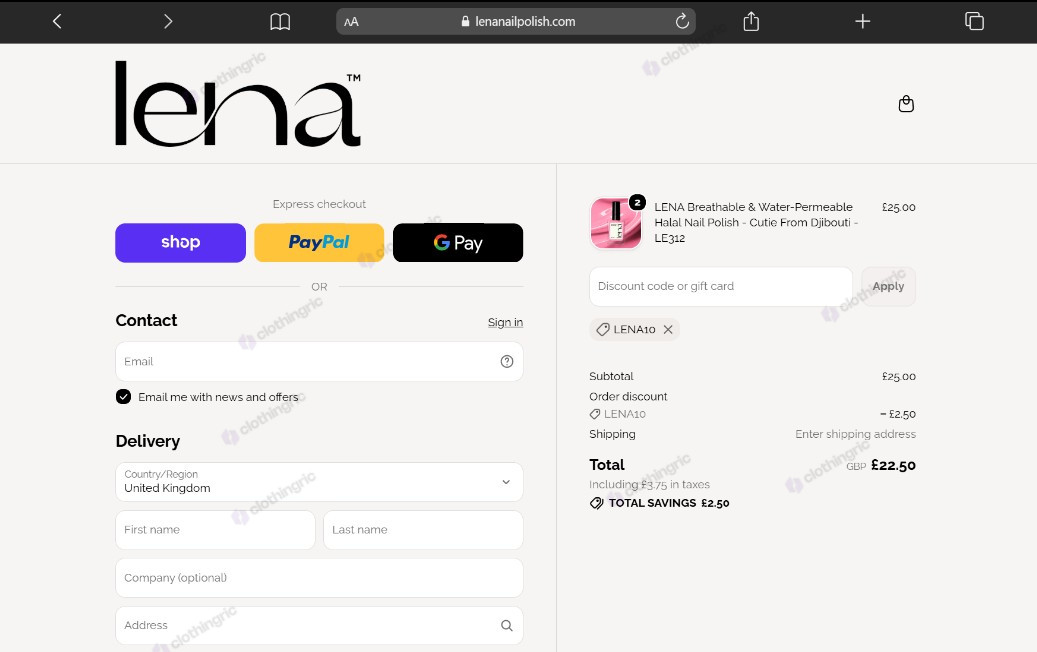This screenshot has width=1037, height=652.
Task: Open the shopping bag cart icon
Action: pyautogui.click(x=906, y=104)
